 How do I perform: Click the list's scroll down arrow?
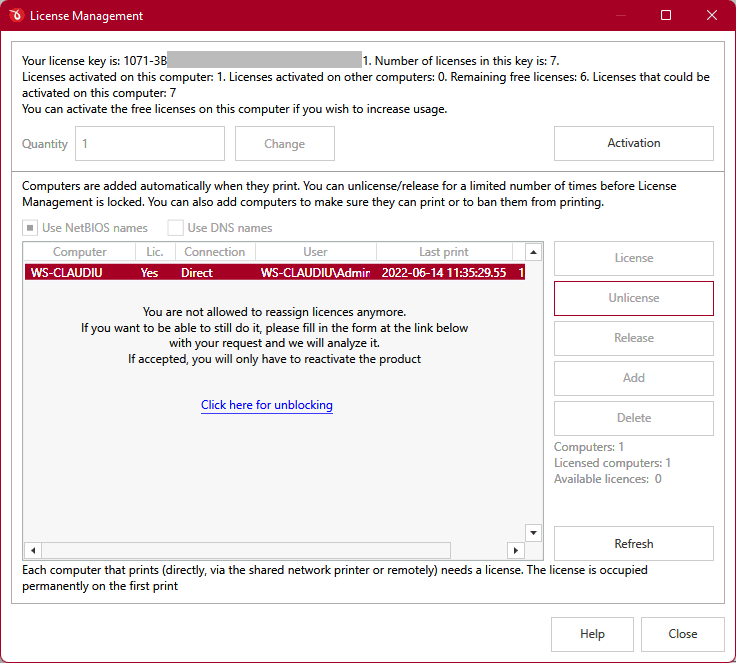tap(533, 533)
